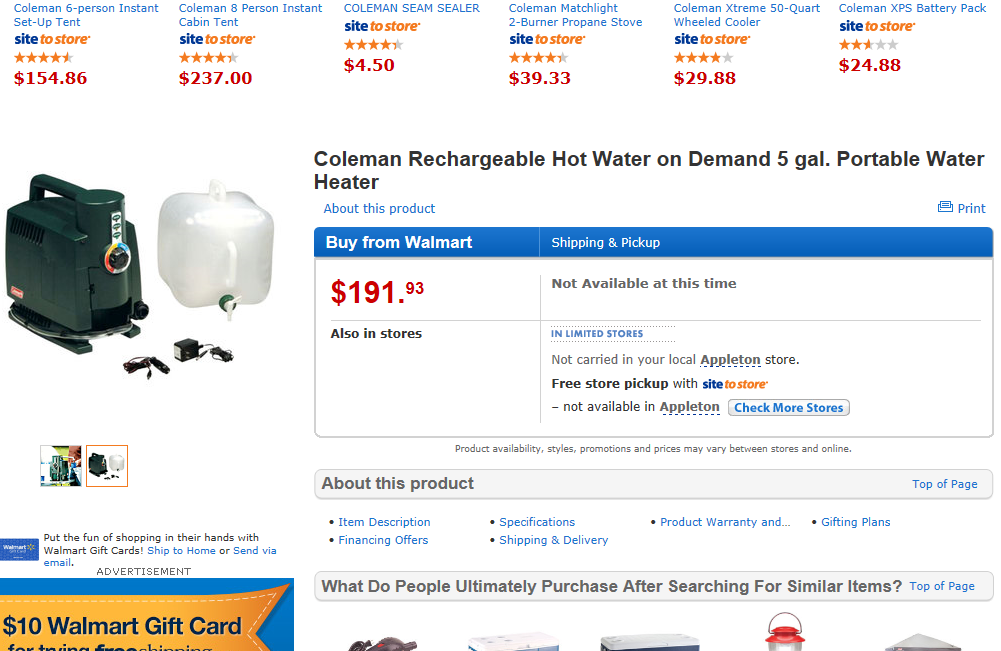Select the second water heater thumbnail
Viewport: 1001px width, 651px height.
click(x=107, y=466)
